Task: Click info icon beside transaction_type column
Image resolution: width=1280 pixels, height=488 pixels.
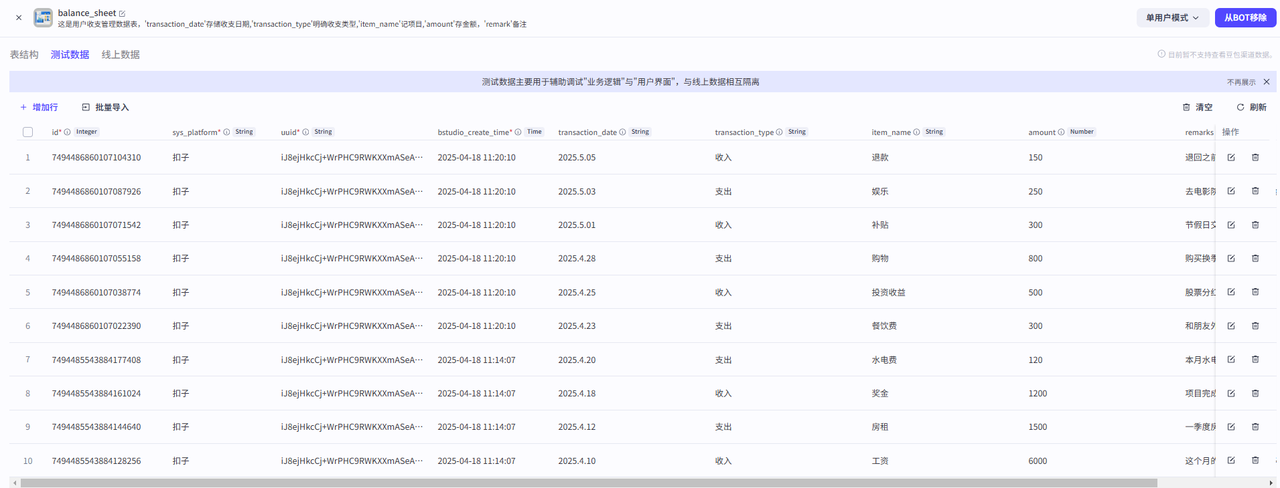Action: [780, 132]
